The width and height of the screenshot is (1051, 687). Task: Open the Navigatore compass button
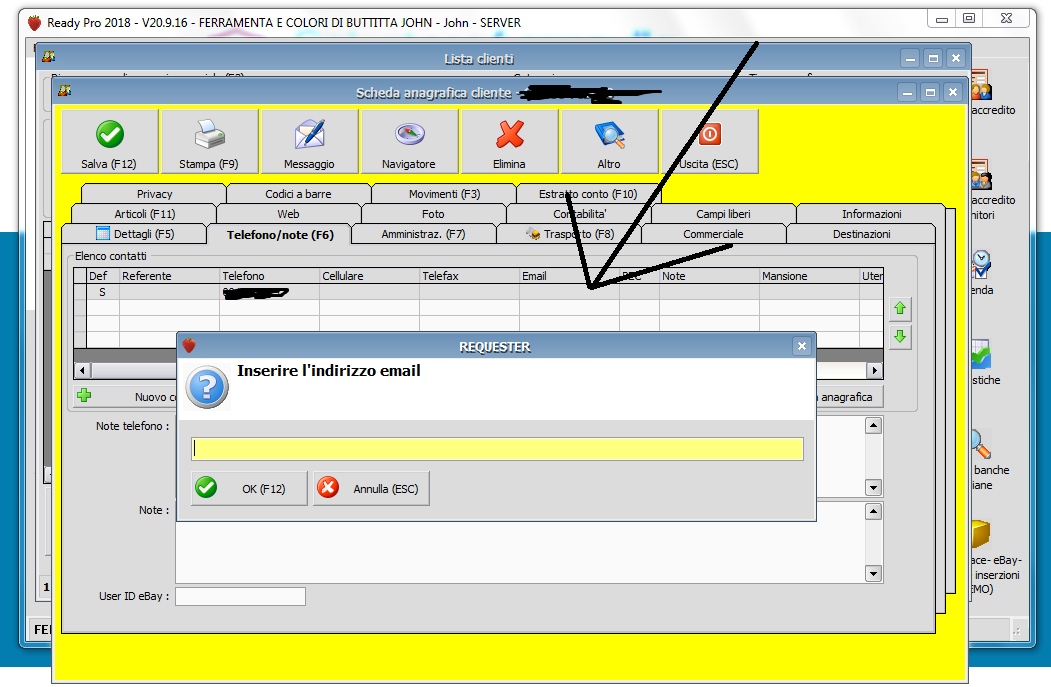409,142
